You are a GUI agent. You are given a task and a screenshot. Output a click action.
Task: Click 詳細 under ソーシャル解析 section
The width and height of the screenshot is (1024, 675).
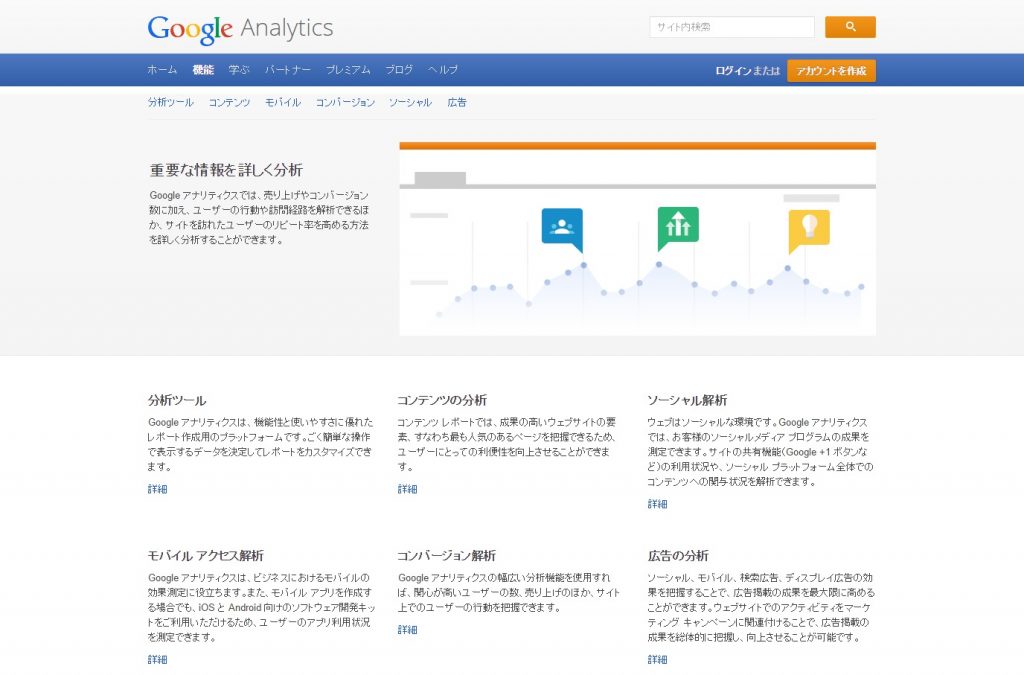(657, 503)
